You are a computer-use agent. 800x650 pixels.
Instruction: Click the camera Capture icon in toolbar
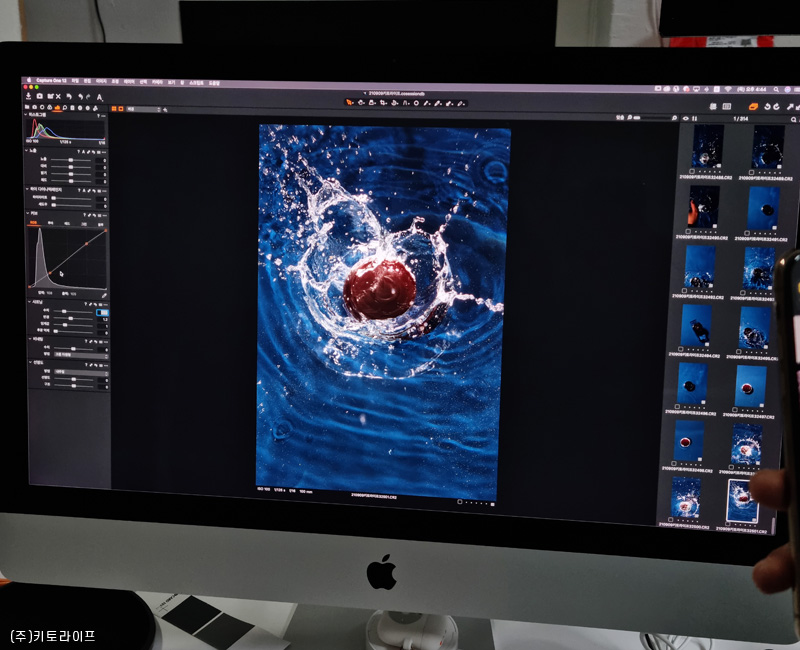tap(39, 96)
